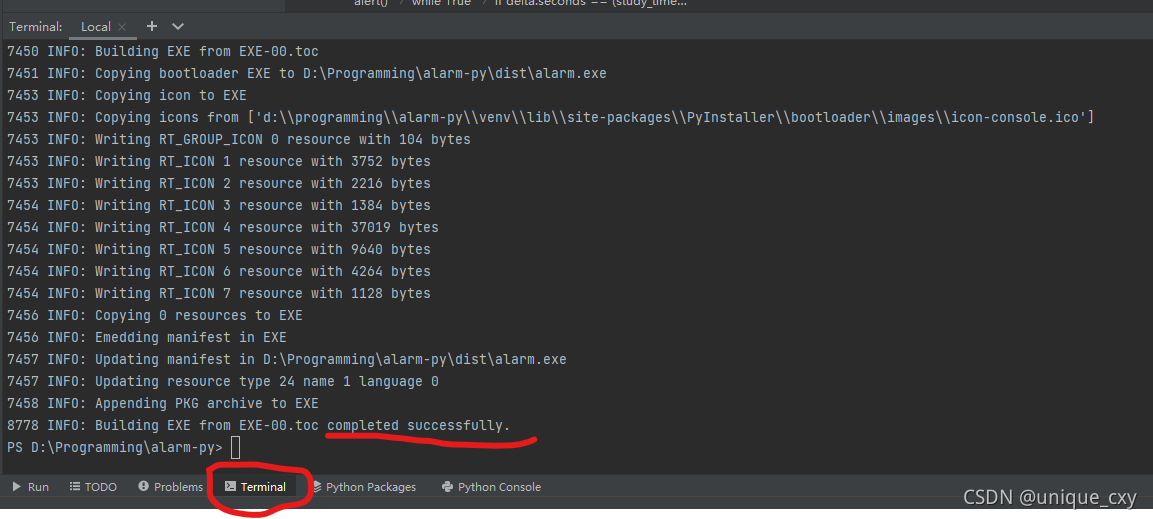
Task: Switch to the Terminal tool window
Action: [256, 487]
